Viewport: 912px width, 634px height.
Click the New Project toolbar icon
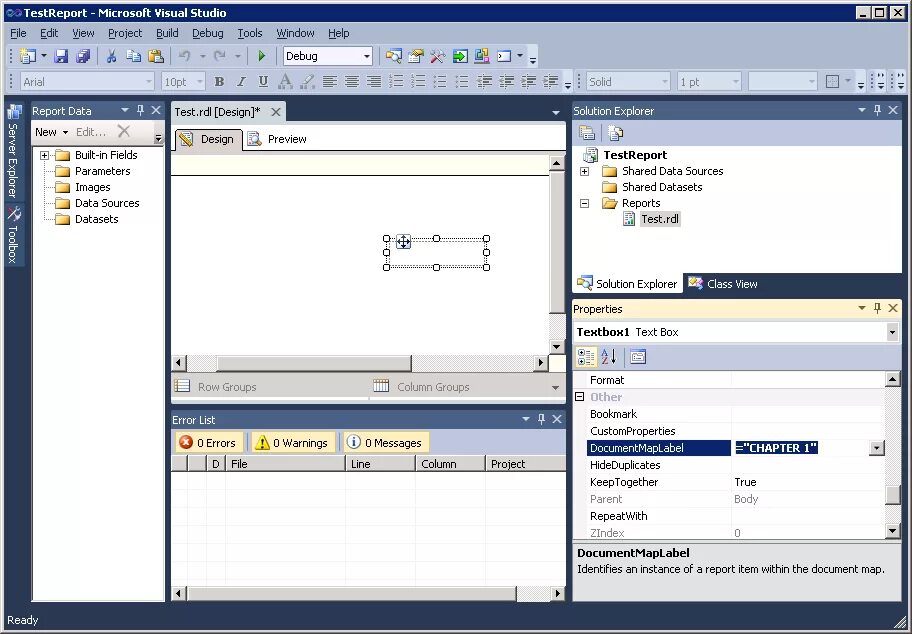(27, 56)
